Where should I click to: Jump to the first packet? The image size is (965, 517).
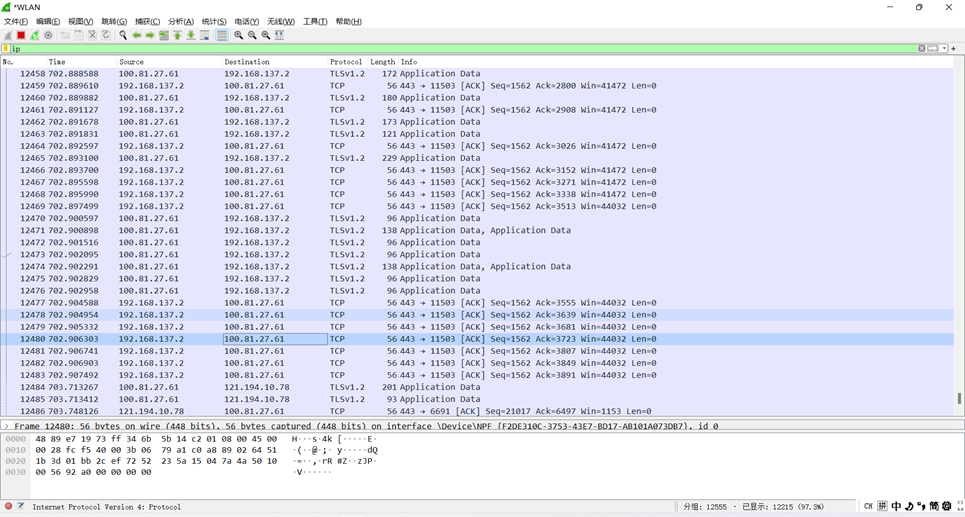pos(177,35)
